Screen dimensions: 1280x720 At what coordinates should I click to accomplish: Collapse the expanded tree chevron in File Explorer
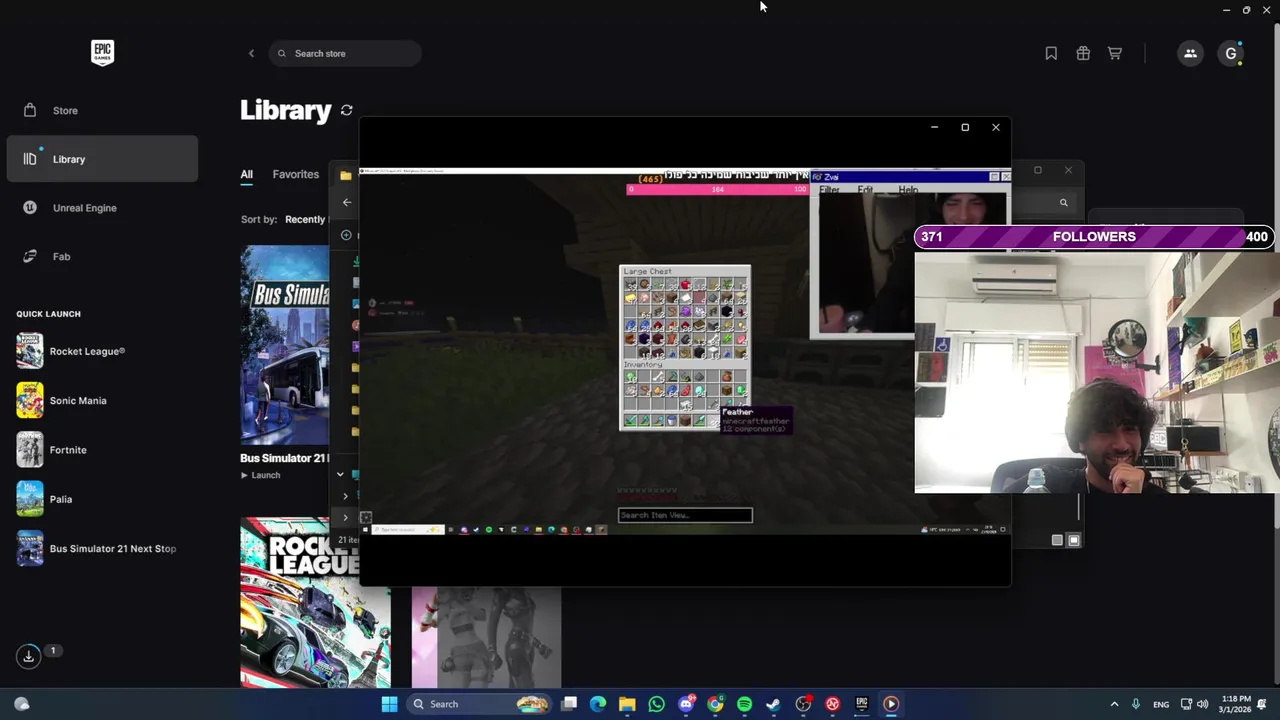(x=340, y=475)
